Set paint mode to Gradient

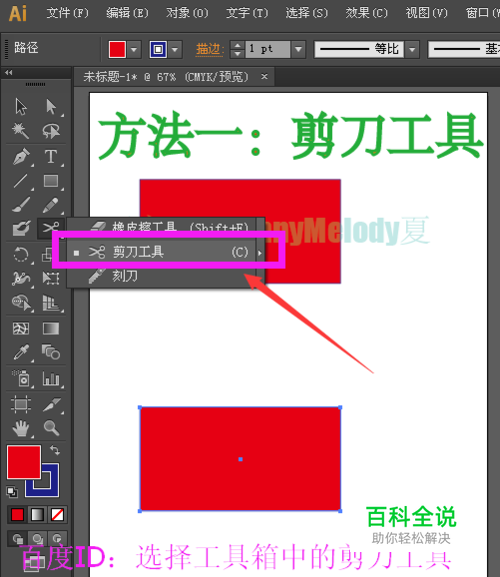[x=37, y=514]
